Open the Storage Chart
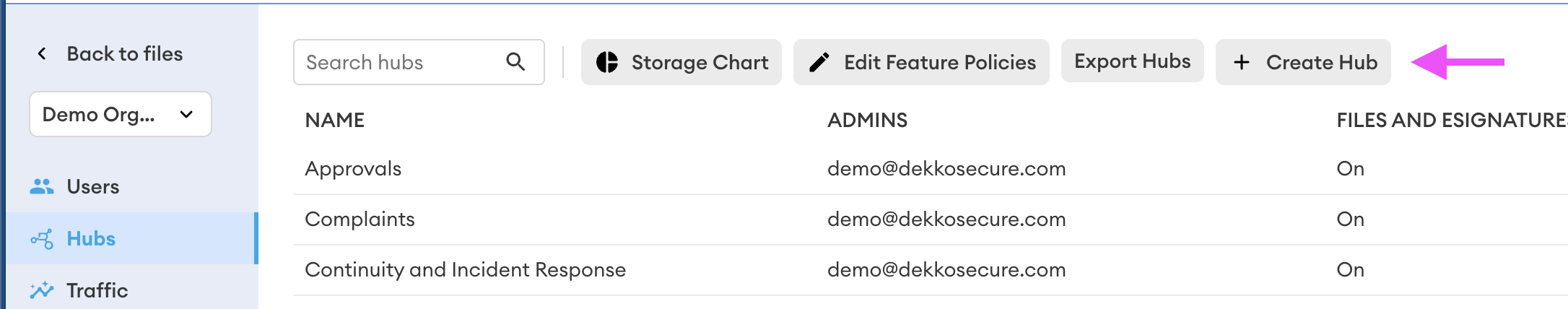 point(681,62)
